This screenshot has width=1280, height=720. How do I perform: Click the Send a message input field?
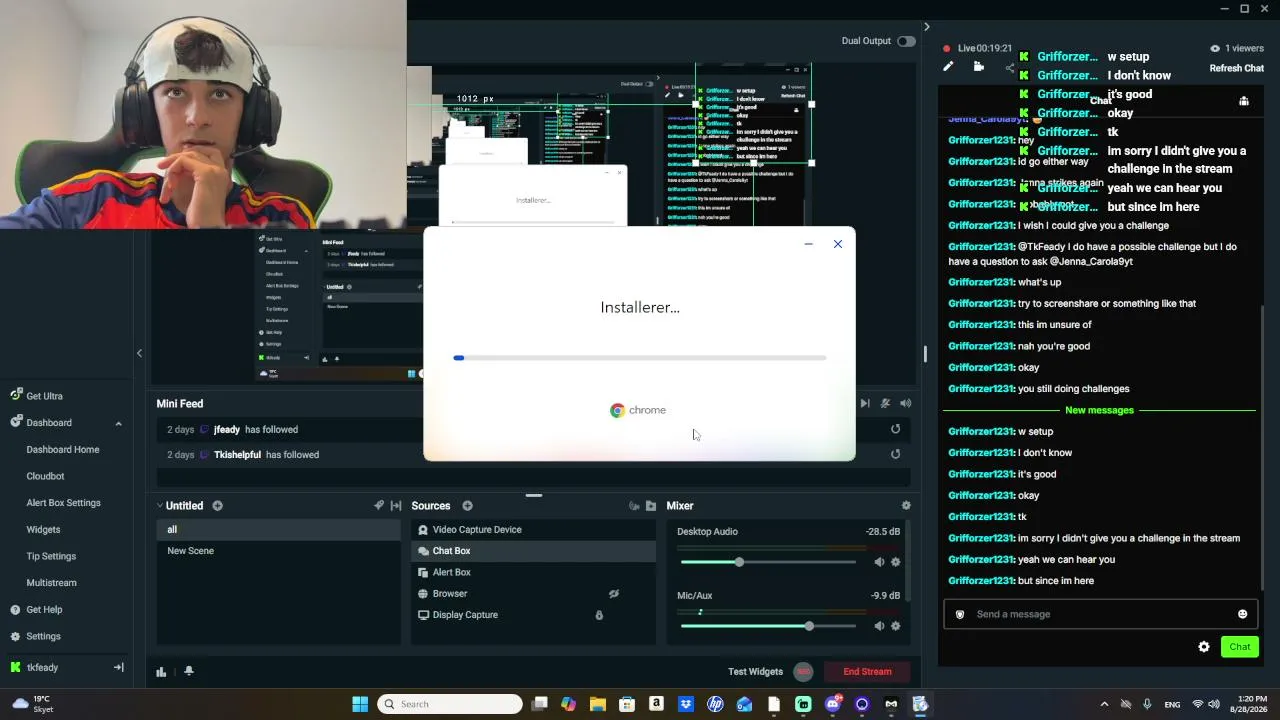click(1099, 614)
